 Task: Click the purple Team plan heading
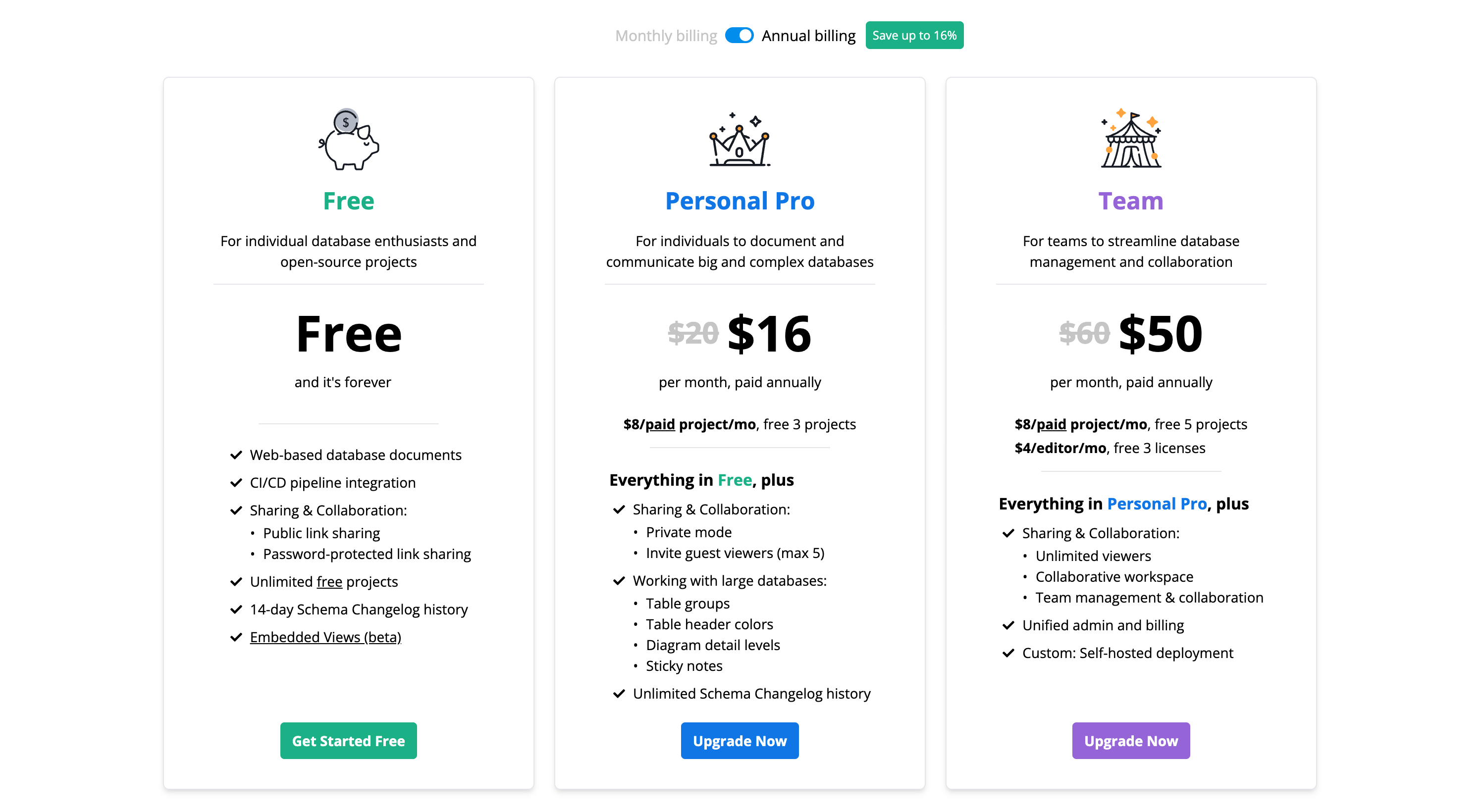click(1130, 202)
